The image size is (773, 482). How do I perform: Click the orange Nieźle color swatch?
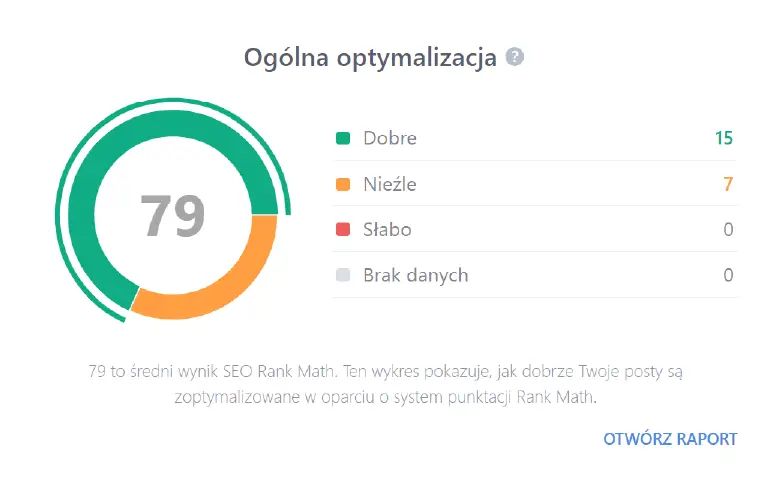[343, 184]
